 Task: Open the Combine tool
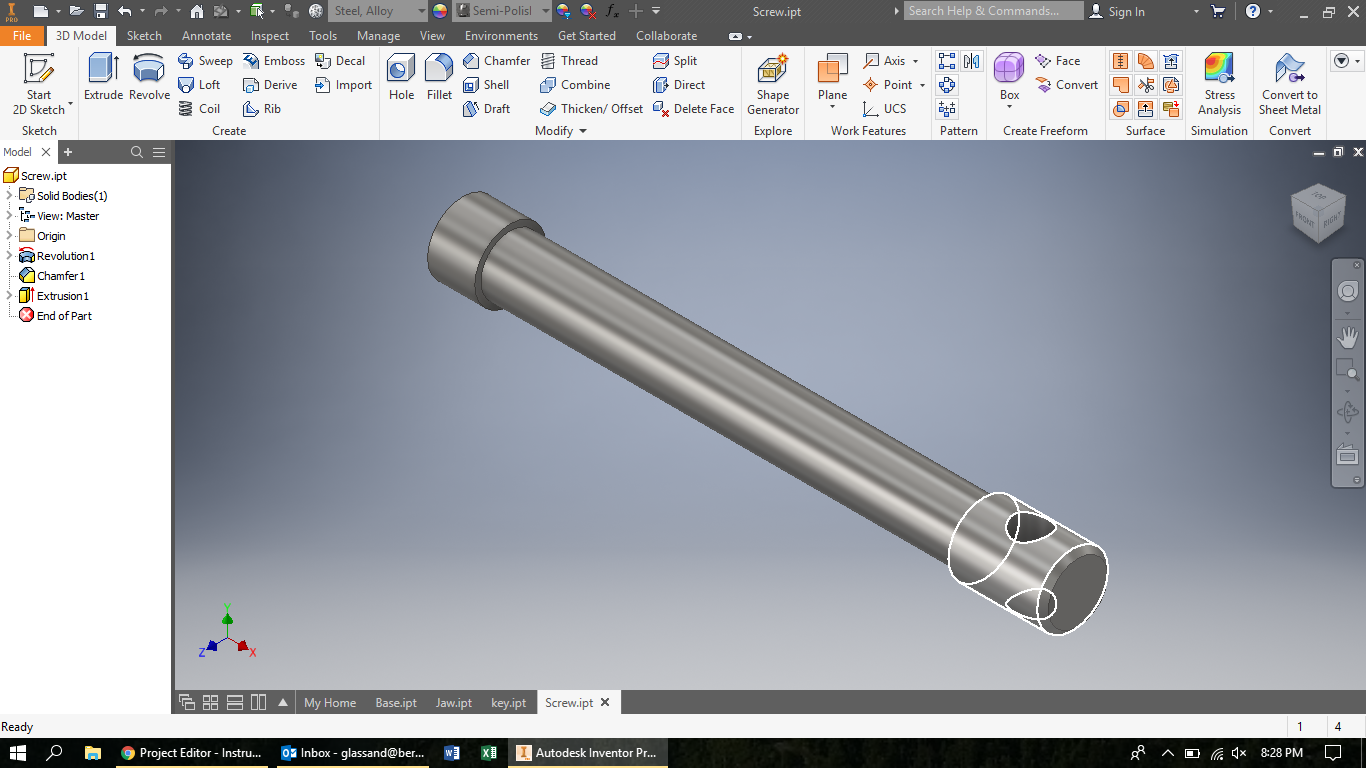coord(575,85)
